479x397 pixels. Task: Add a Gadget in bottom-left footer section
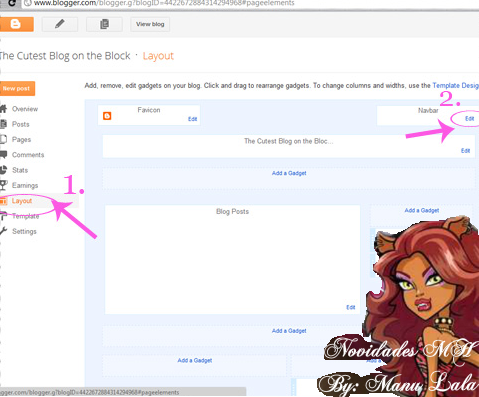click(x=195, y=361)
